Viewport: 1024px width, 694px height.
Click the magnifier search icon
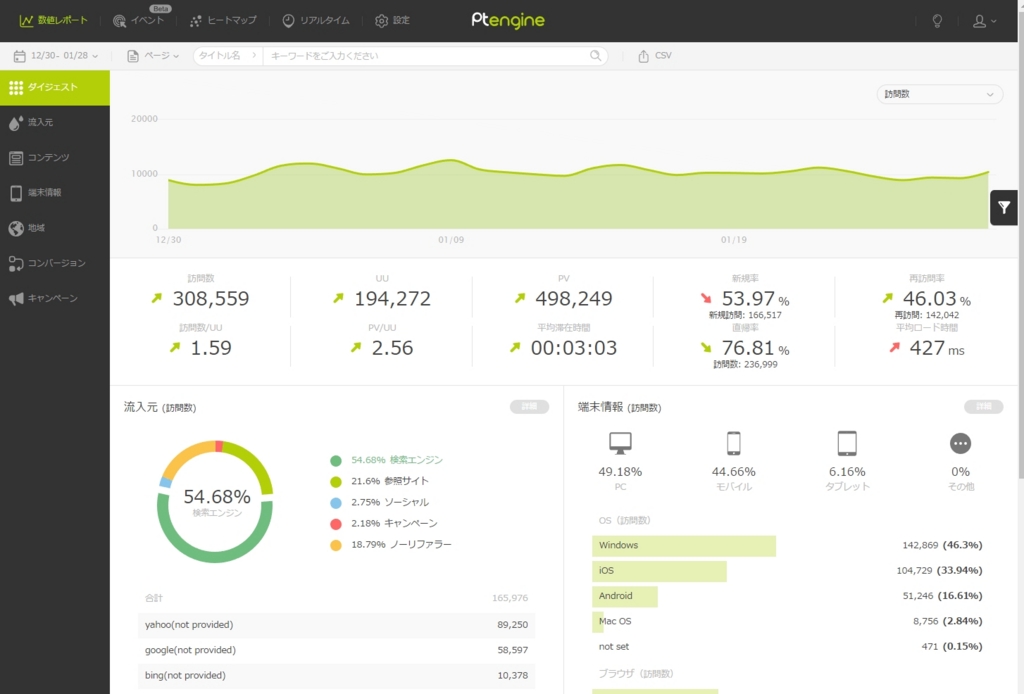coord(596,55)
